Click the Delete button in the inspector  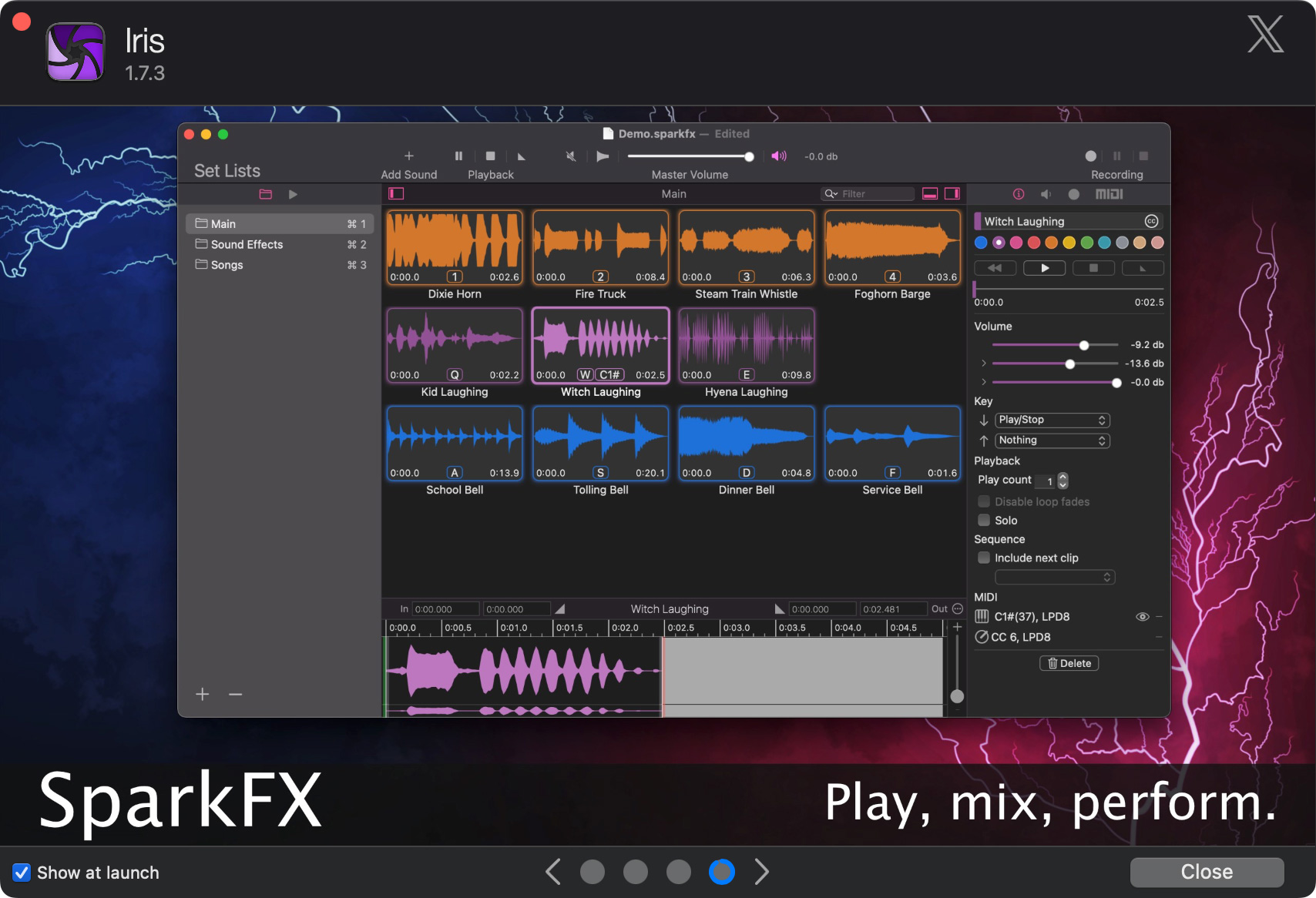(x=1069, y=663)
